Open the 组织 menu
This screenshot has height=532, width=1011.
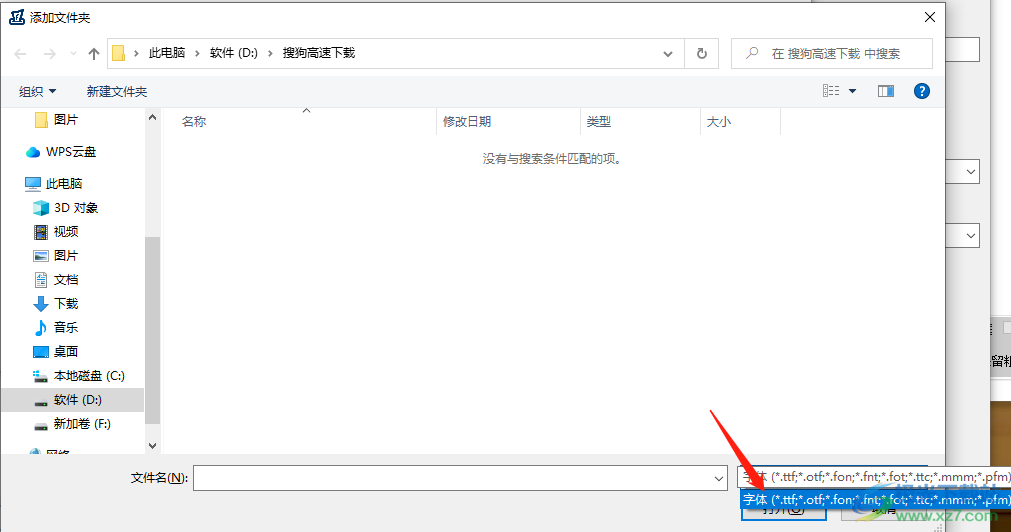[37, 92]
